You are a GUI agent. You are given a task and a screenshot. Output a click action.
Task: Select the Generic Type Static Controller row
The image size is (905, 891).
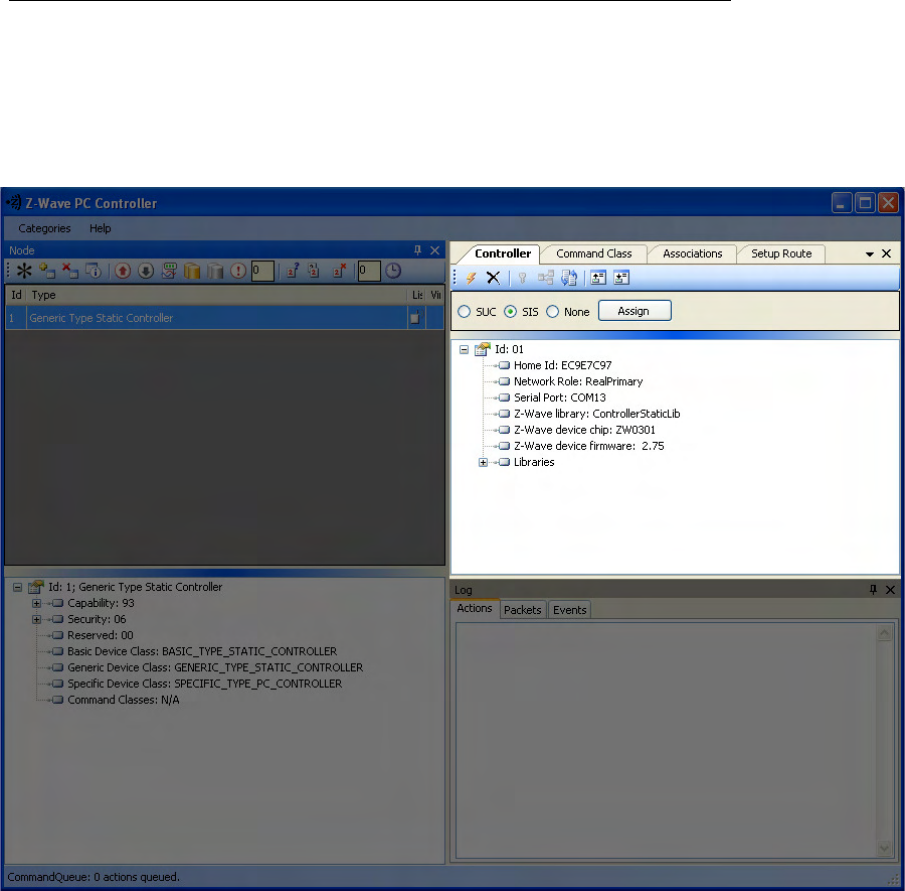224,318
